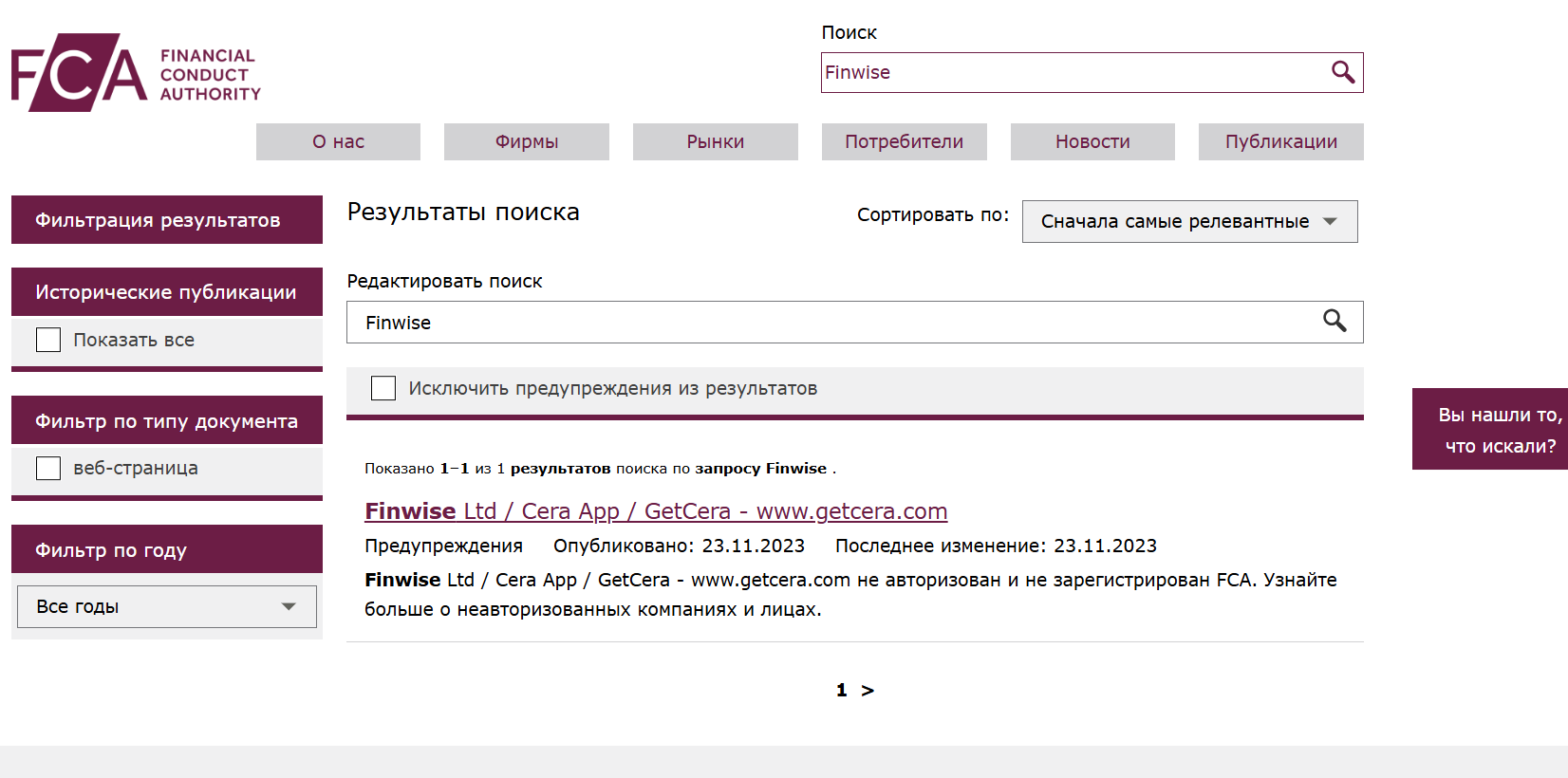Enable 'Исключить предупреждения из результатов' checkbox

pyautogui.click(x=383, y=388)
